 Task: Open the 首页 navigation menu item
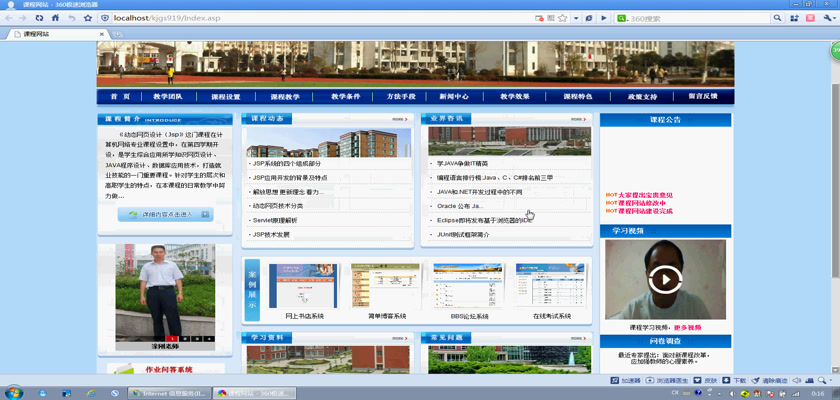tap(120, 97)
